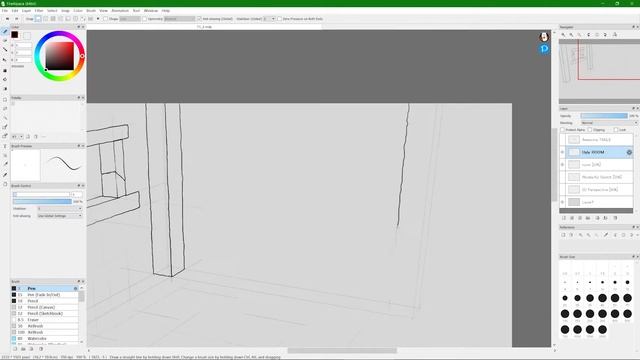This screenshot has width=640, height=360.
Task: Select the Magic Wand tool
Action: coord(5,118)
